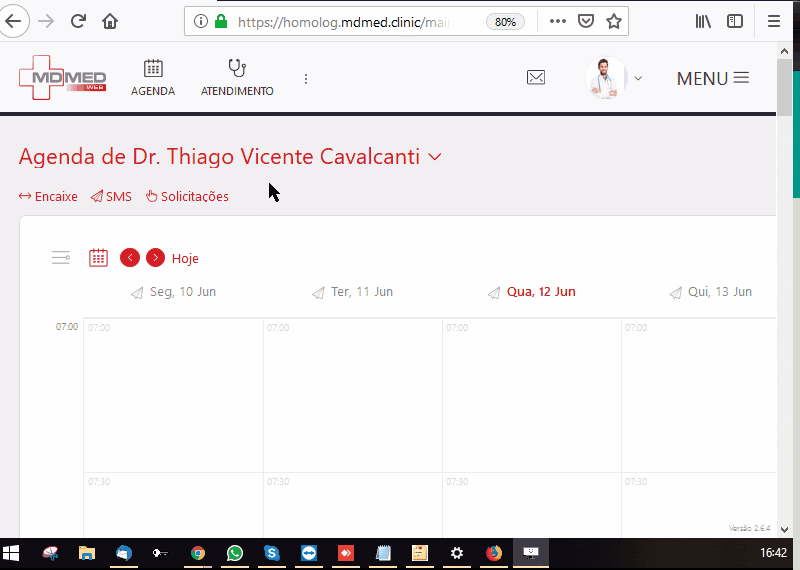Send SMS for Seg, 10 Jun
The width and height of the screenshot is (800, 570).
[137, 293]
